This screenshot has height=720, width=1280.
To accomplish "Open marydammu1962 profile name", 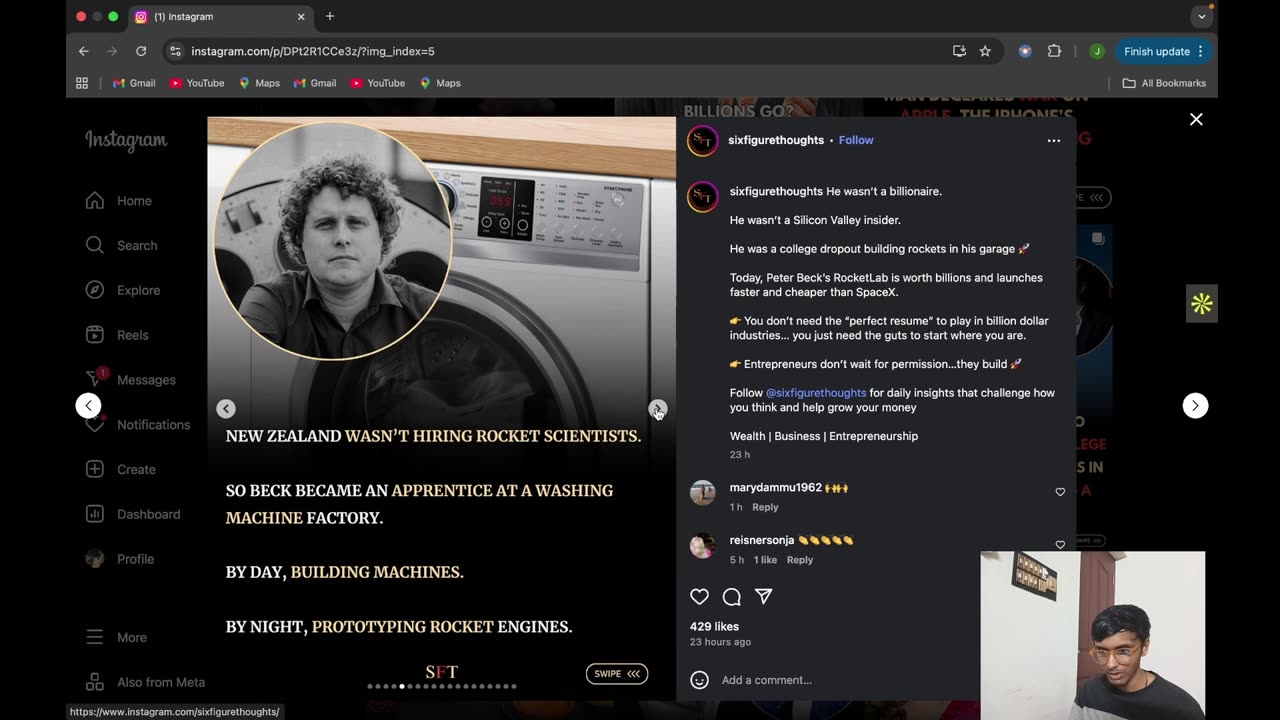I will [776, 488].
